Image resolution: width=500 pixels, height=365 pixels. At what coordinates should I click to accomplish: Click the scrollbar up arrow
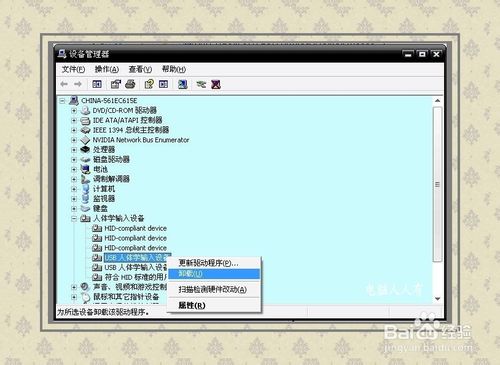coord(438,101)
